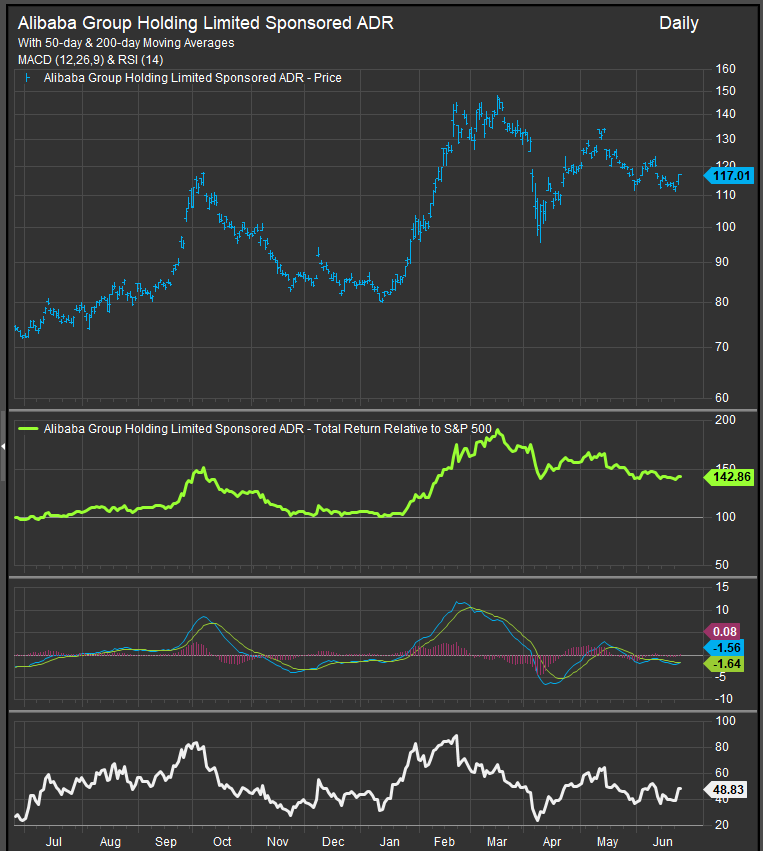Click the 'Jun' month label on the time axis
The image size is (763, 851).
click(x=663, y=842)
